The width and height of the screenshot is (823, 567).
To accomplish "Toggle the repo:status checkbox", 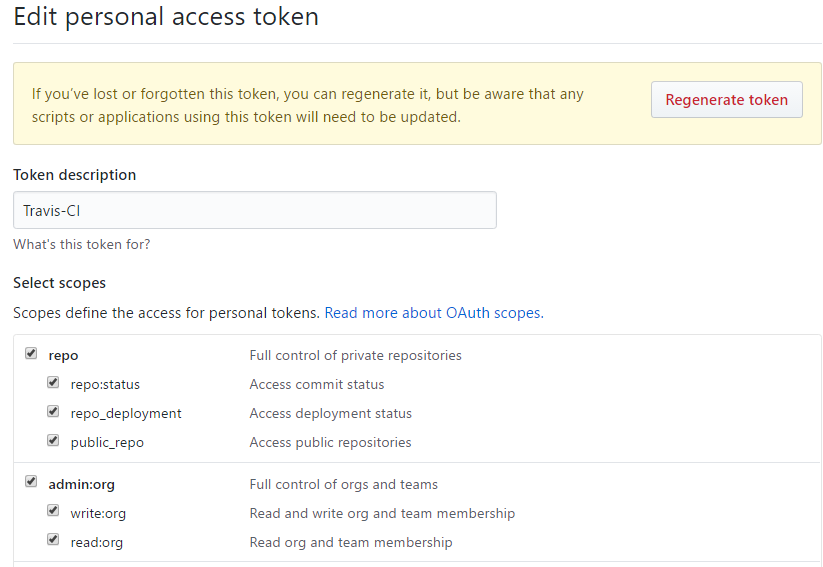I will pos(53,383).
